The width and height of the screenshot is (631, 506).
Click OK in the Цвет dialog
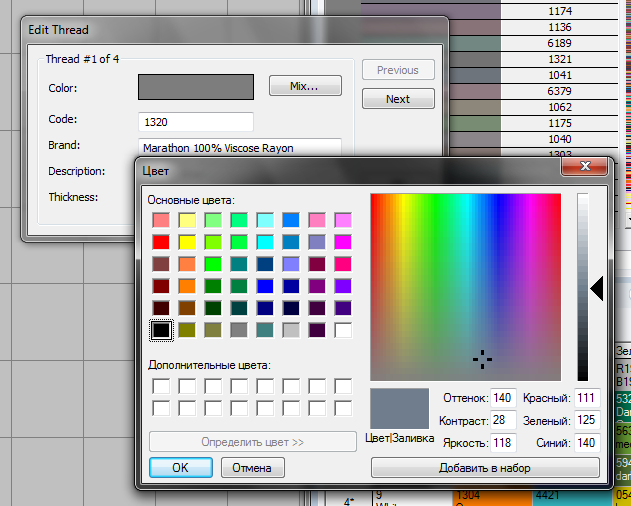(x=180, y=467)
